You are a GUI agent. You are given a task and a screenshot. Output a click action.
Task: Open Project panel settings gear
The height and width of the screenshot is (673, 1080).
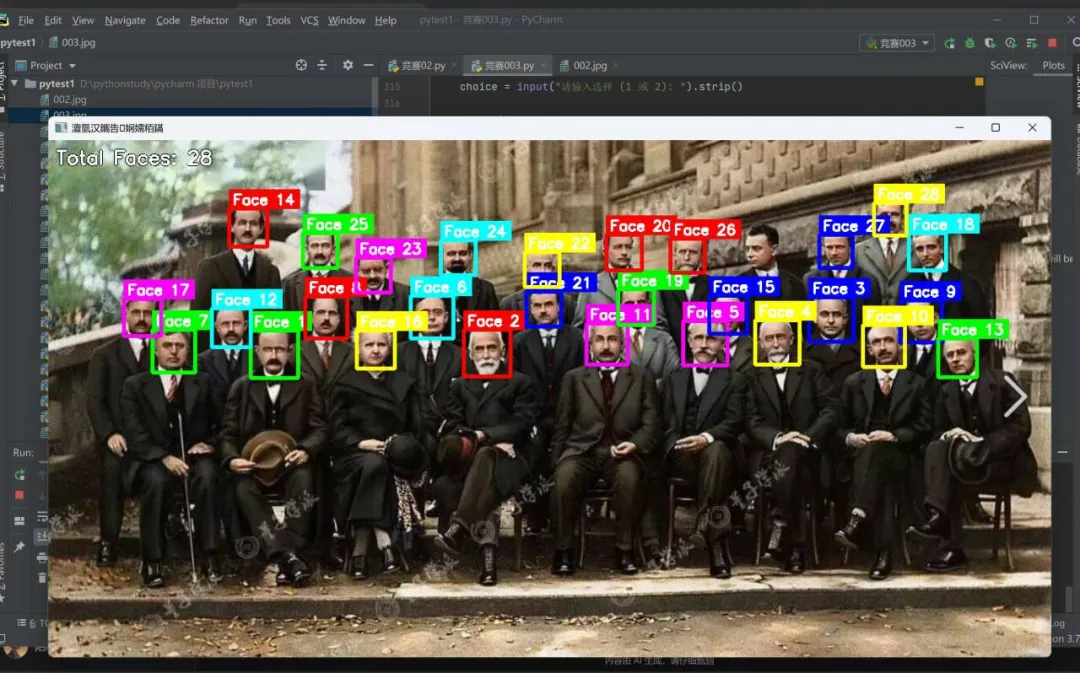point(348,65)
